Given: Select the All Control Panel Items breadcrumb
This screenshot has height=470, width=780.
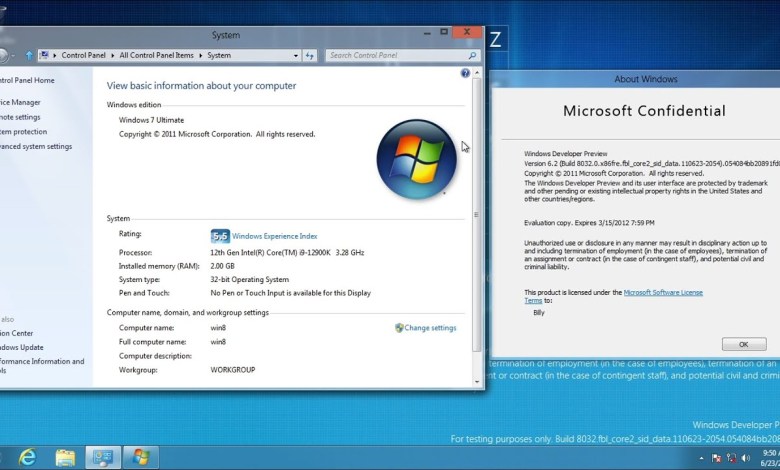Looking at the screenshot, I should coord(156,55).
